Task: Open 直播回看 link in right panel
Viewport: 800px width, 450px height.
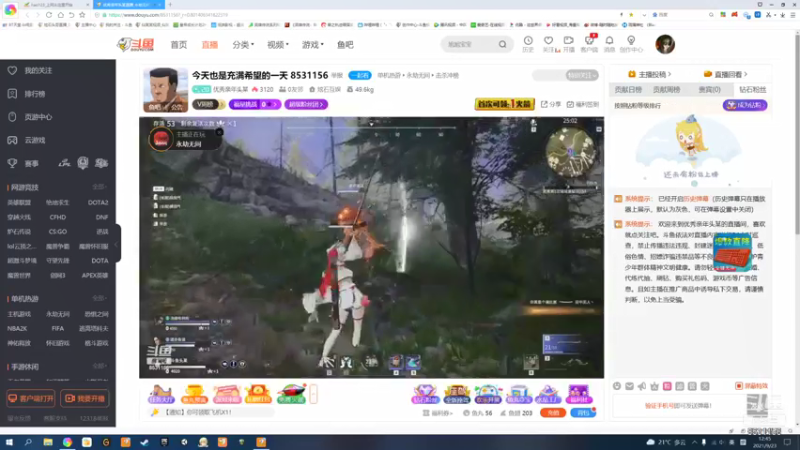Action: (x=725, y=74)
